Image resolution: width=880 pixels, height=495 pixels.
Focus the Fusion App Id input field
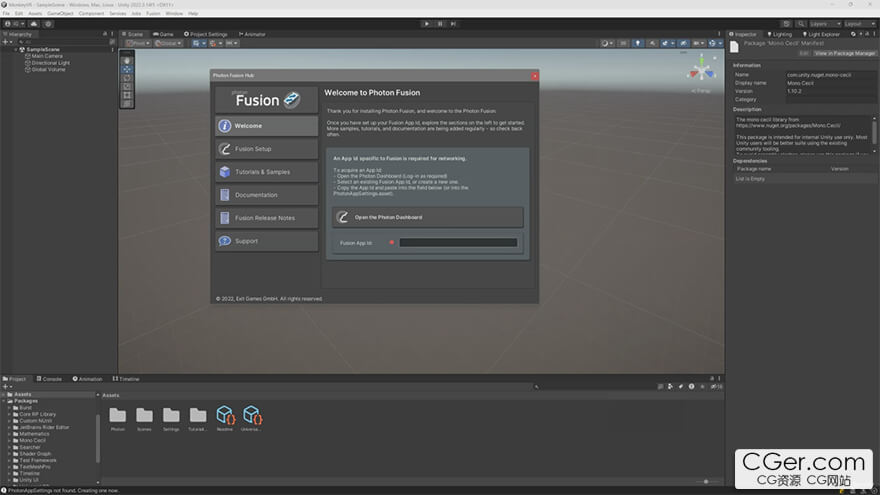(x=458, y=242)
